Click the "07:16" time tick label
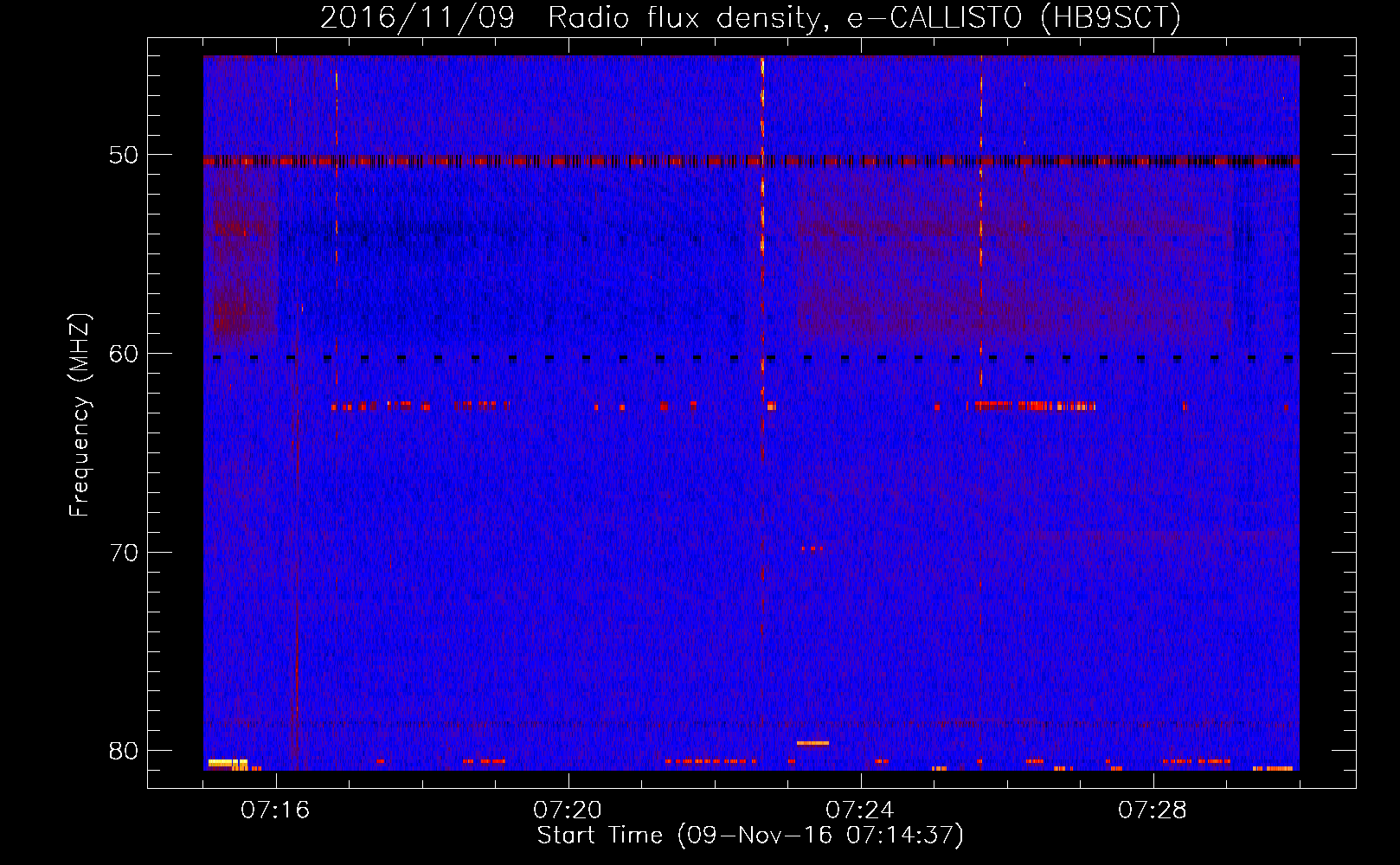The height and width of the screenshot is (865, 1400). pos(275,810)
